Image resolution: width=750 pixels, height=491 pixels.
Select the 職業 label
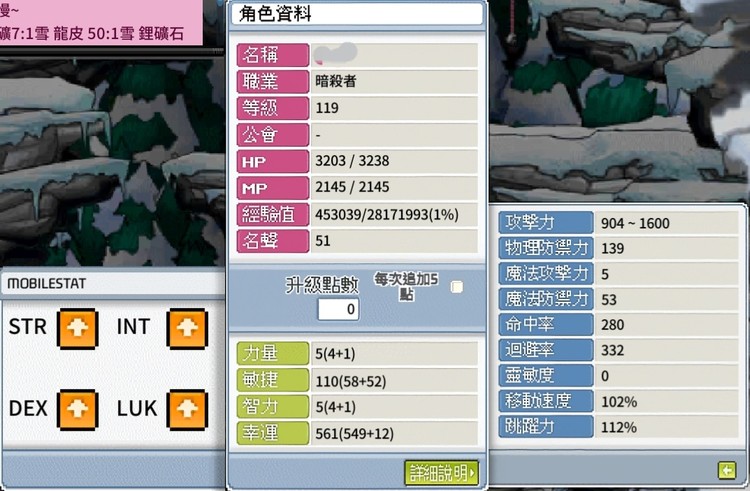tap(273, 82)
